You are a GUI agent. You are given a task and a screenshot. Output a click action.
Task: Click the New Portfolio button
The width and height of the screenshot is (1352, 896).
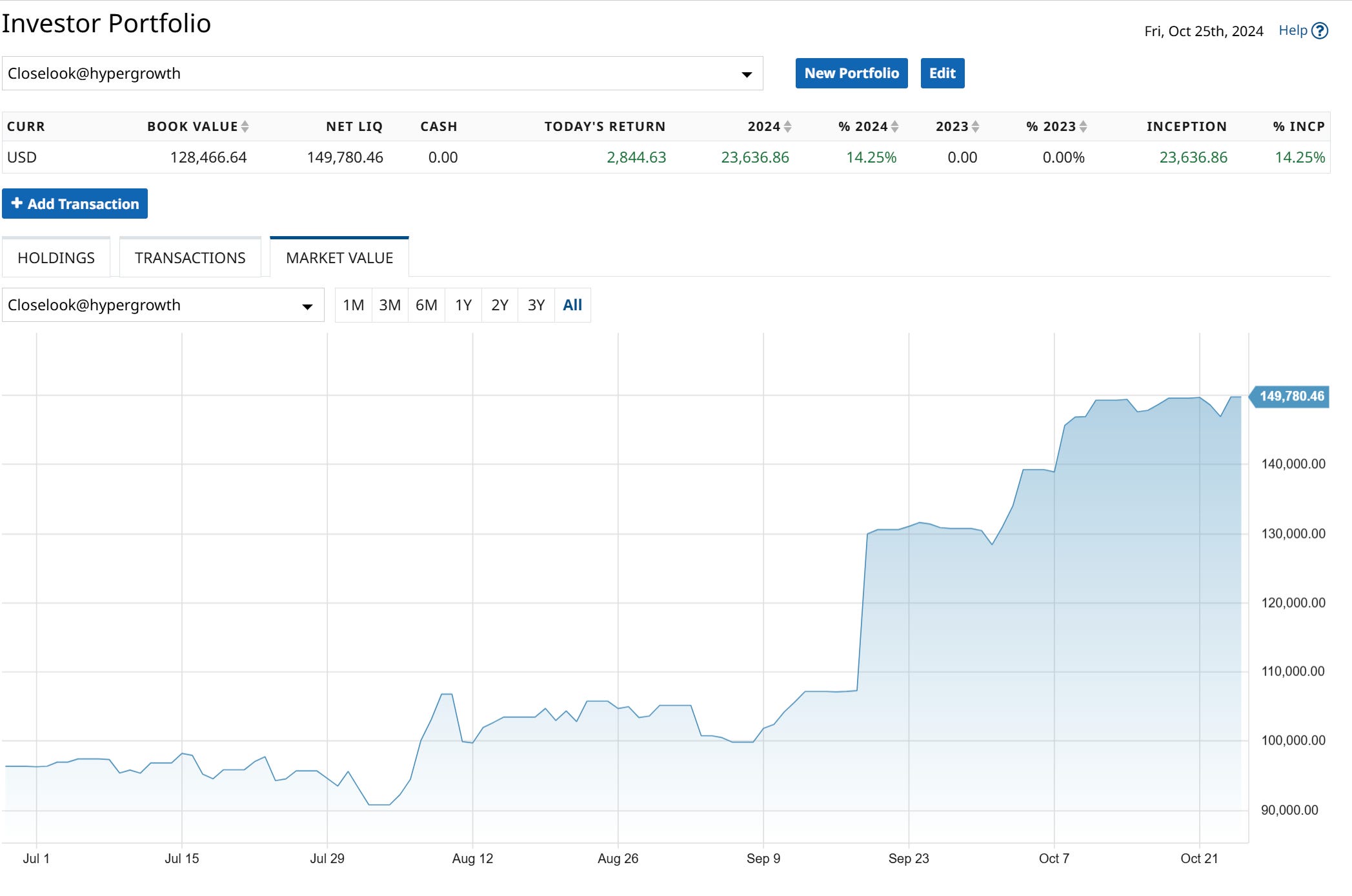[851, 74]
